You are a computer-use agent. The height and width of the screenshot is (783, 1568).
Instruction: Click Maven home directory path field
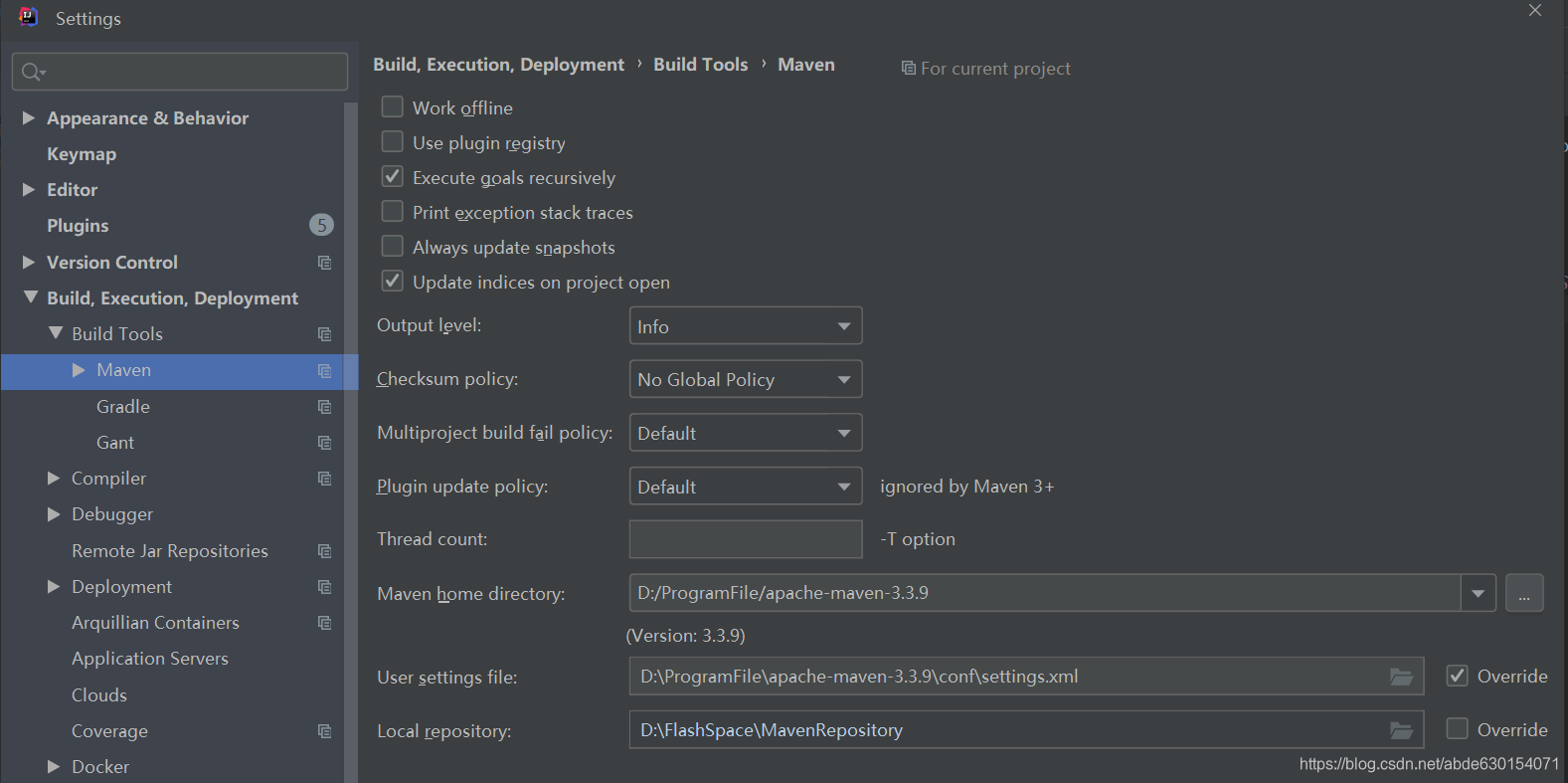1045,593
